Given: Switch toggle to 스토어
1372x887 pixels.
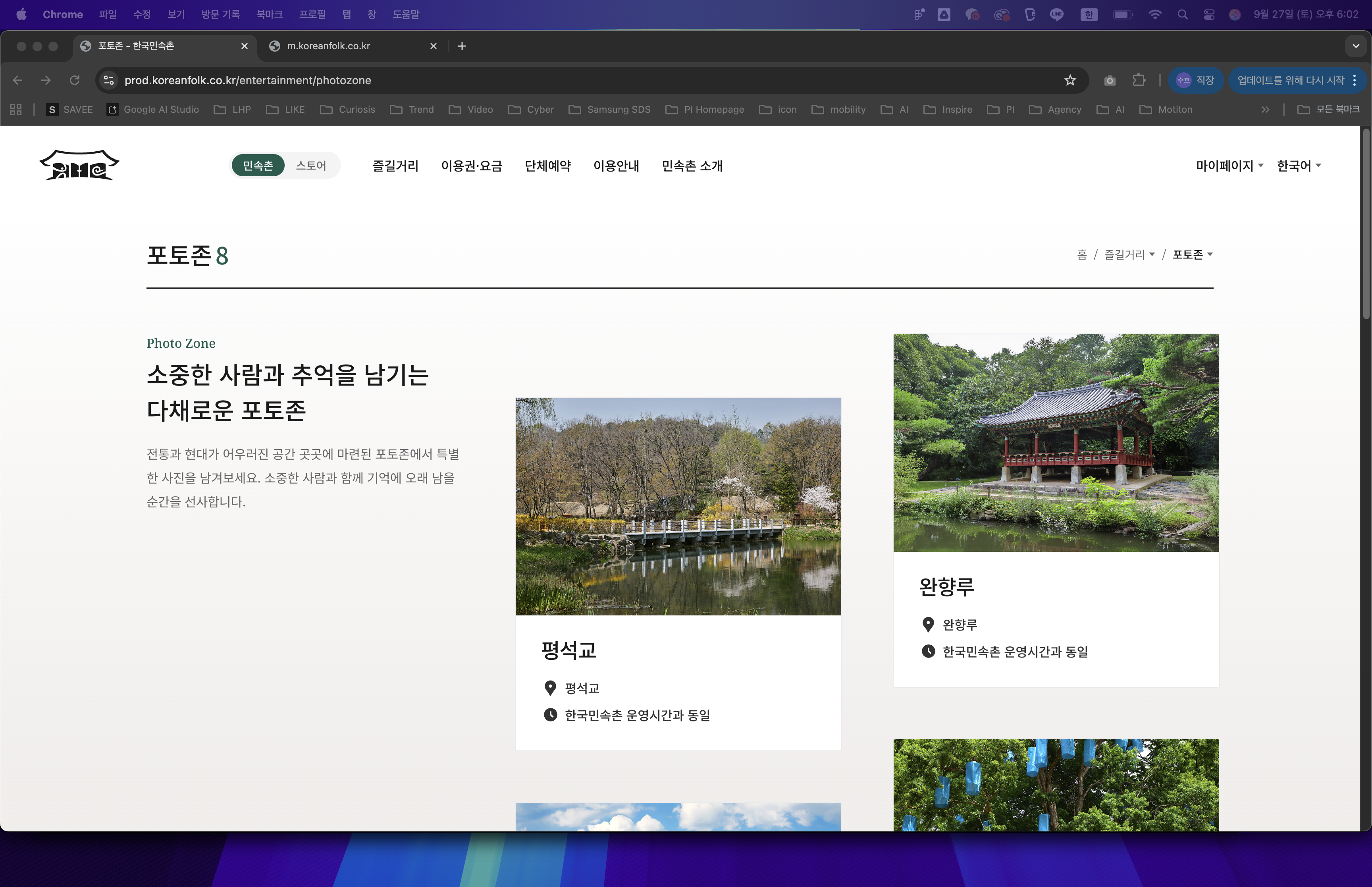Looking at the screenshot, I should tap(311, 166).
